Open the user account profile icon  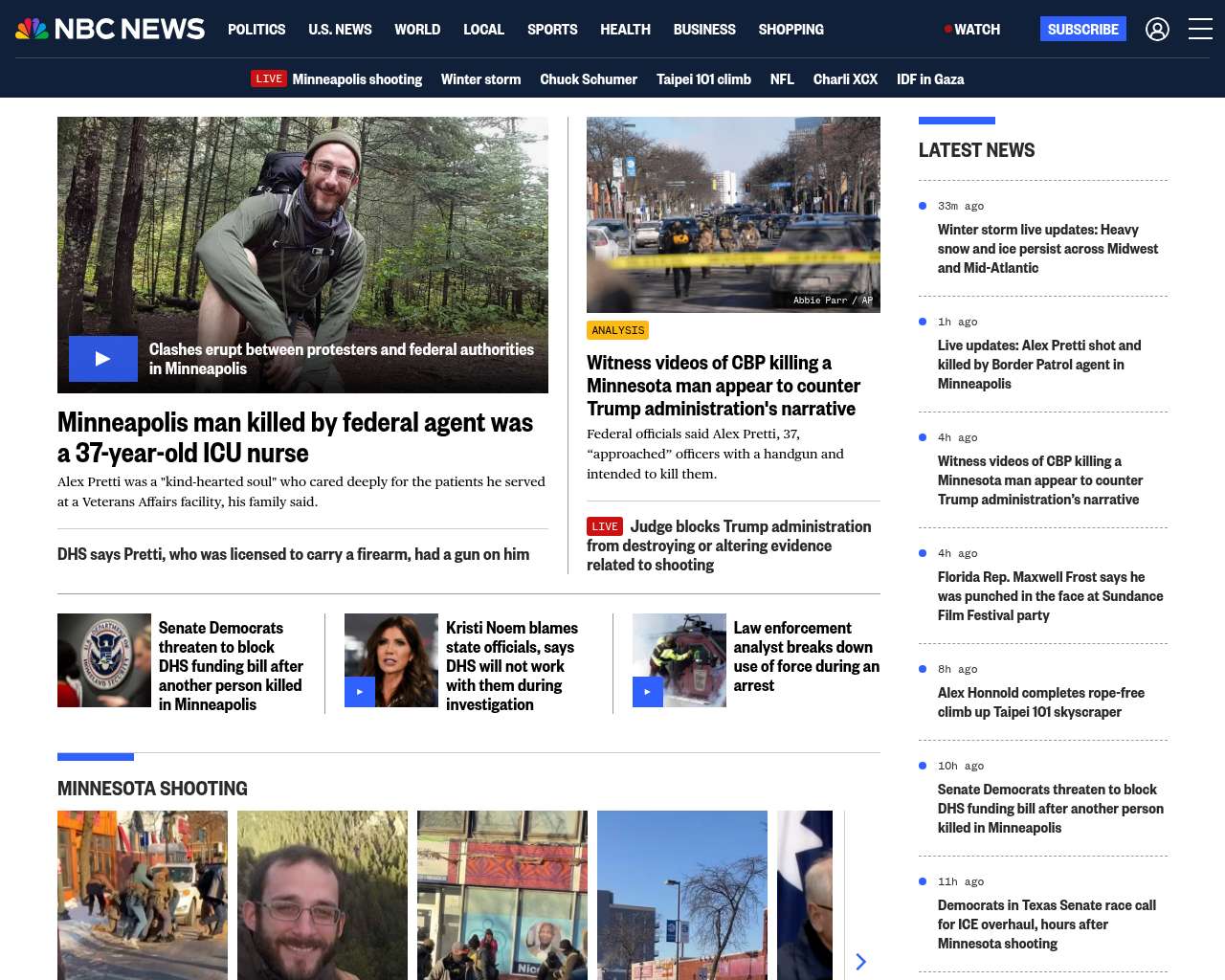click(1157, 30)
